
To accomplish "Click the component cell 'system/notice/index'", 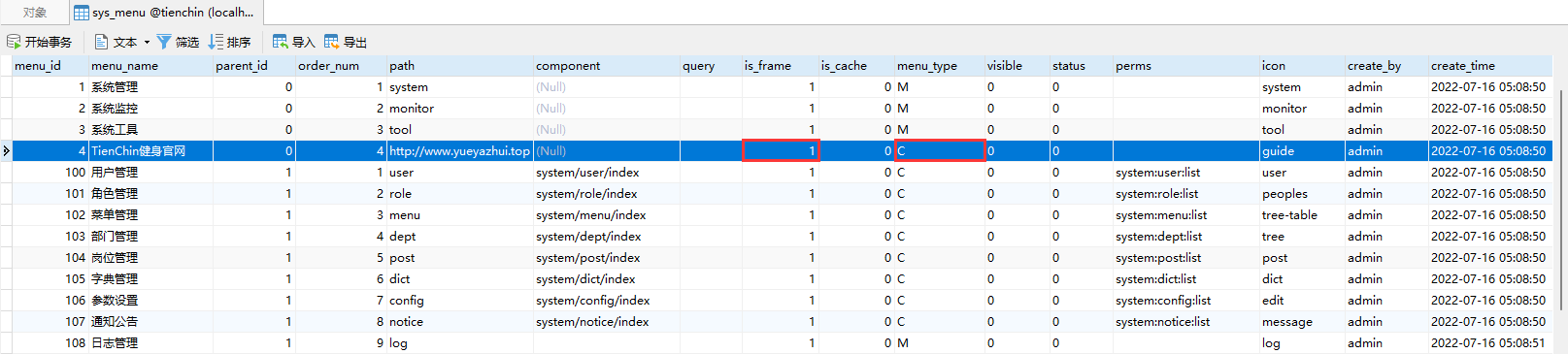I will pyautogui.click(x=607, y=322).
